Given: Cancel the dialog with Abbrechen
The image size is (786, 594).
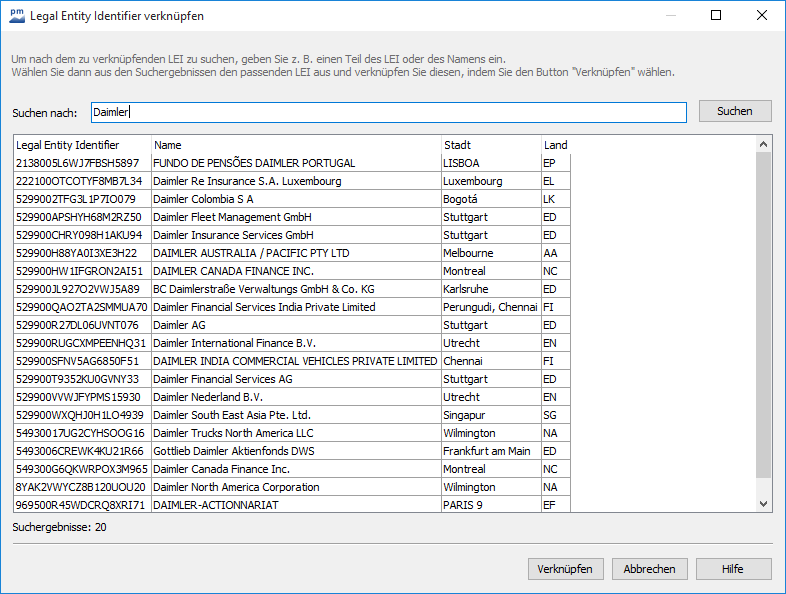Looking at the screenshot, I should pos(650,569).
